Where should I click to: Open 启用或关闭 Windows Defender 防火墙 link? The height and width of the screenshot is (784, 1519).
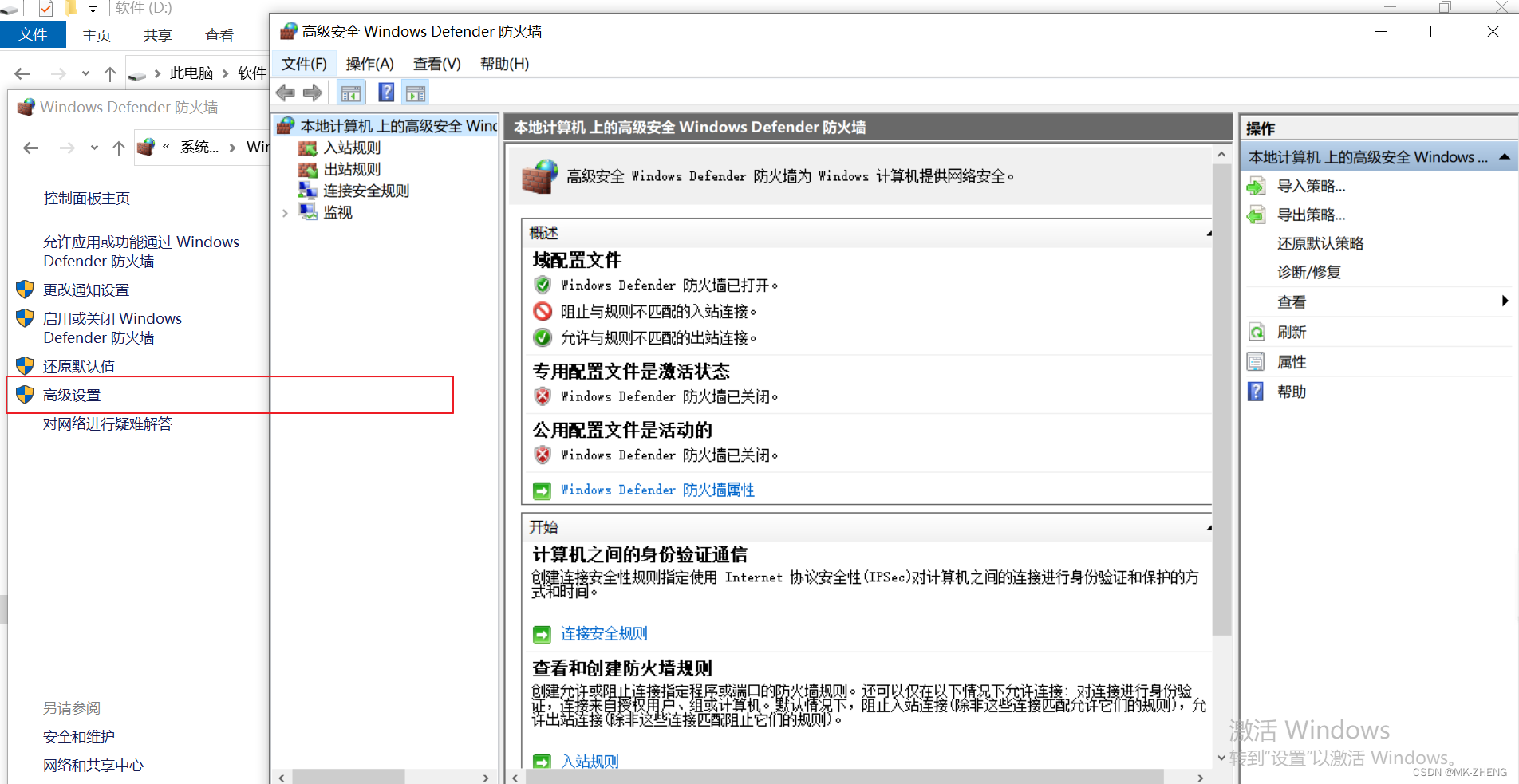pyautogui.click(x=112, y=328)
